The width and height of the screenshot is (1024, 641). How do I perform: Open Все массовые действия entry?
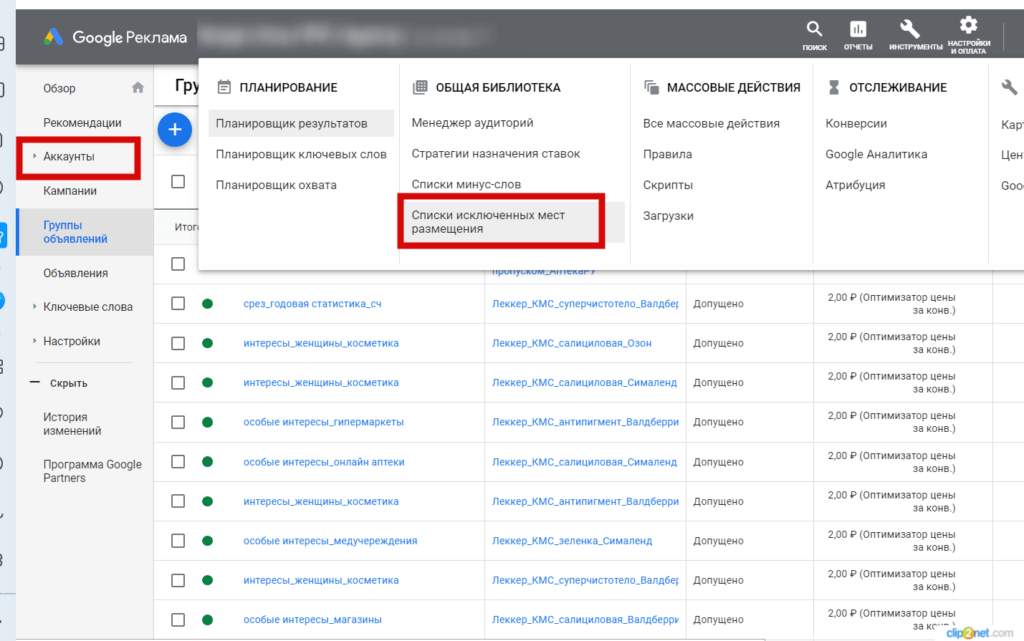click(711, 123)
